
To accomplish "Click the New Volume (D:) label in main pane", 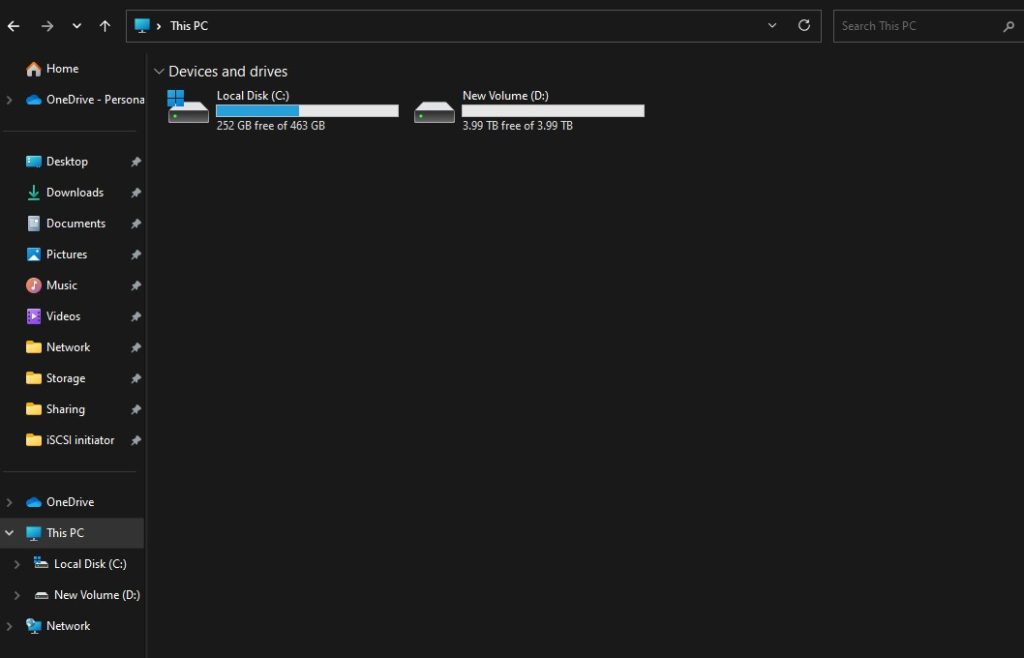I will point(505,95).
